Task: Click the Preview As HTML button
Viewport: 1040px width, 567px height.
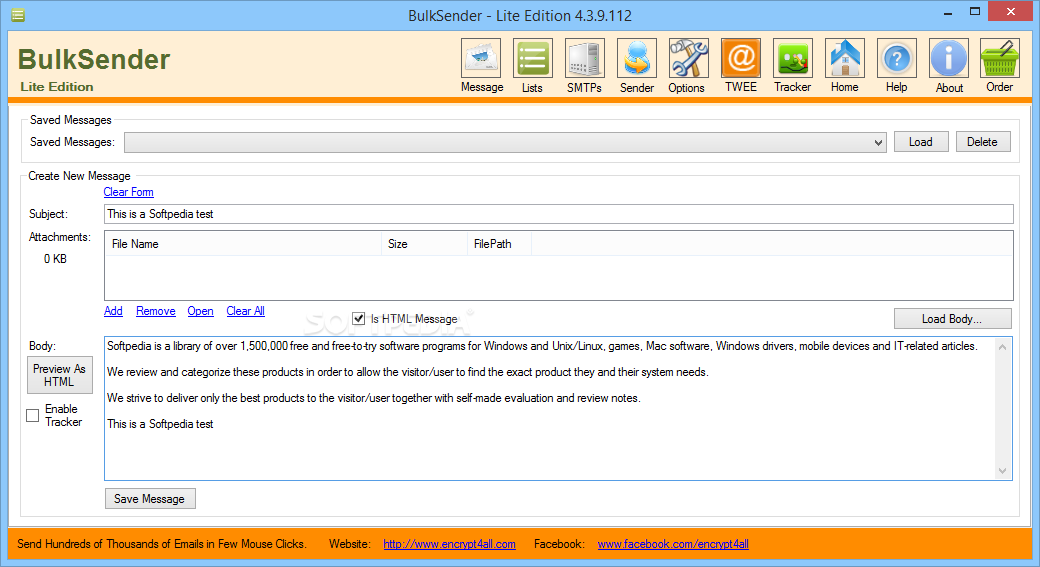Action: (60, 375)
